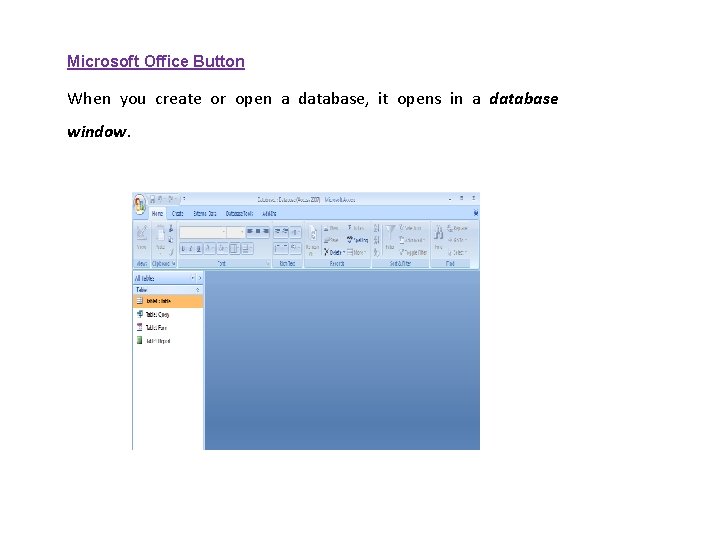Toggle Bold formatting
The image size is (720, 540).
[x=183, y=248]
